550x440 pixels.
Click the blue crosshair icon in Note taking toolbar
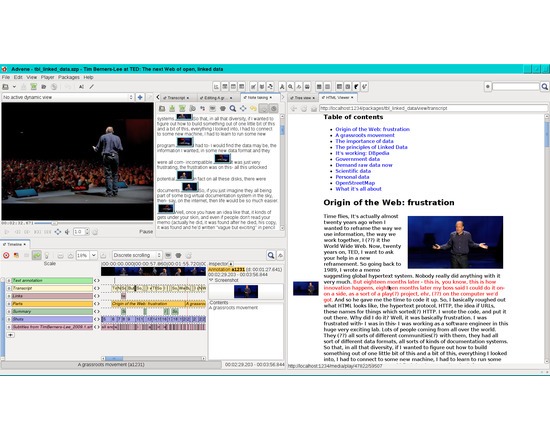point(243,108)
